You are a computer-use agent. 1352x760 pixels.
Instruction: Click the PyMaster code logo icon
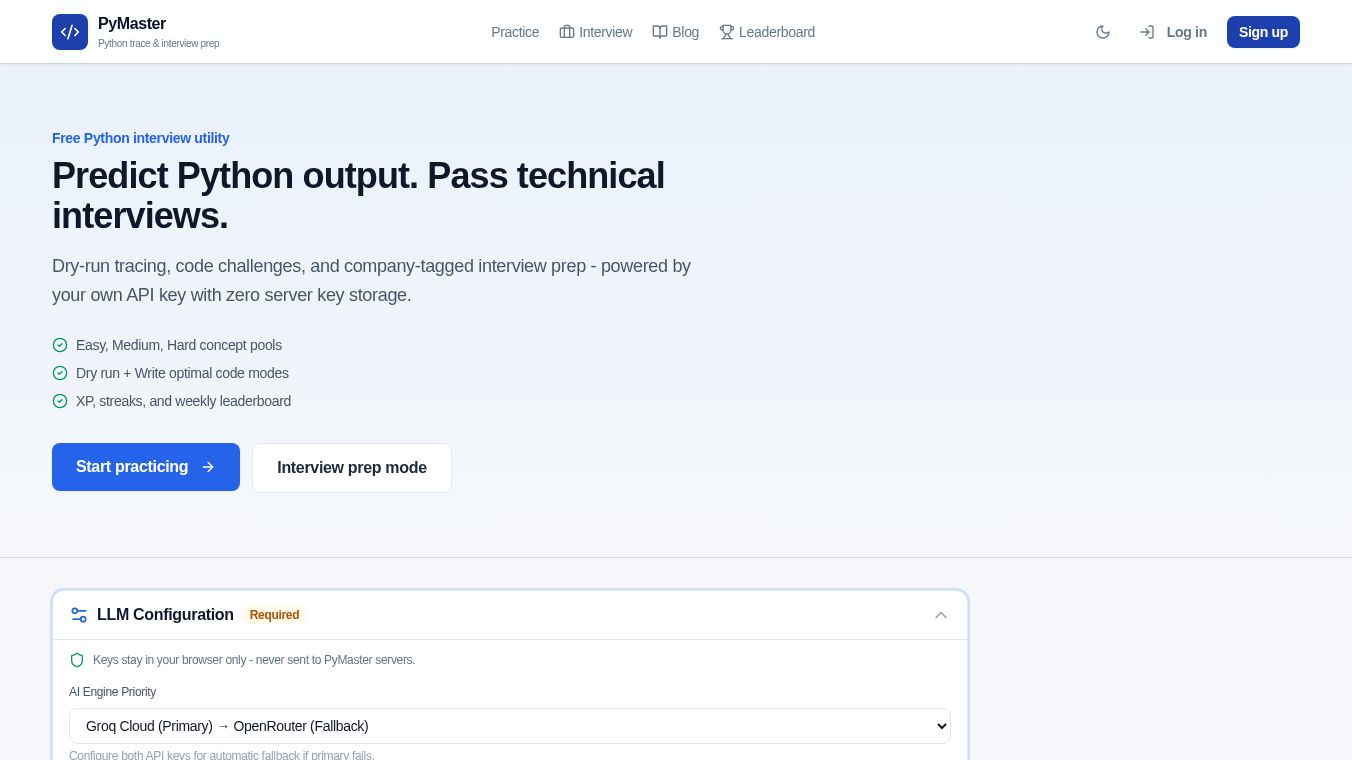coord(70,32)
